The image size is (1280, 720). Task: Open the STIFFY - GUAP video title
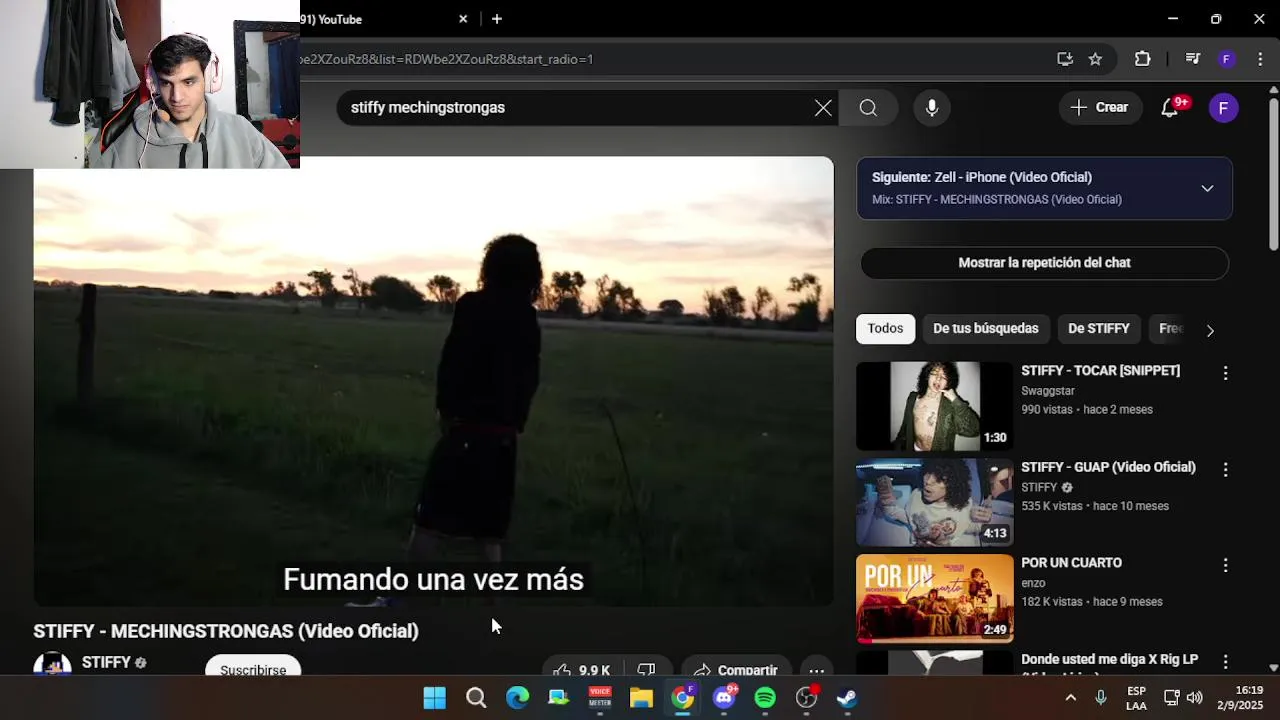(1108, 467)
